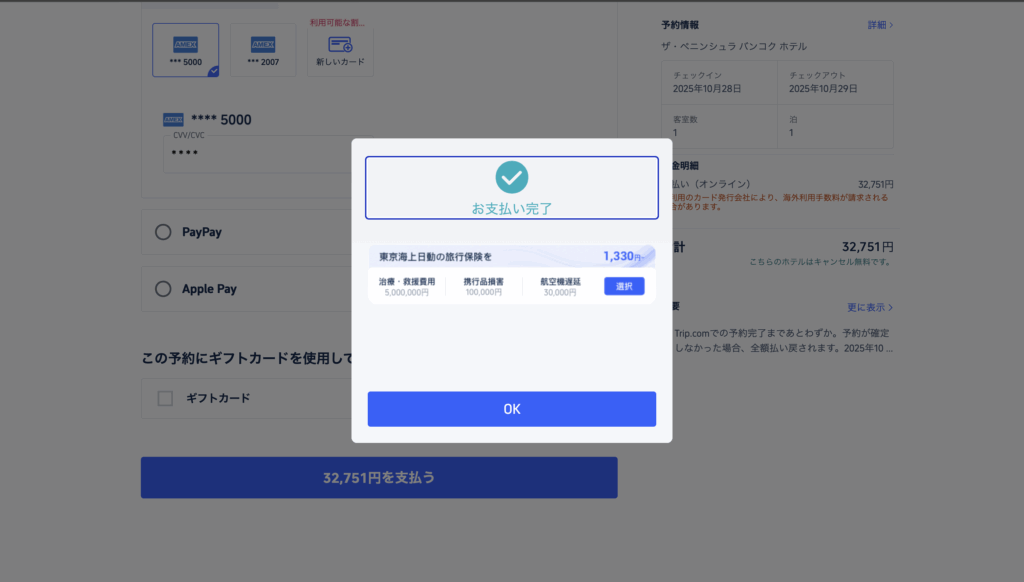Image resolution: width=1024 pixels, height=582 pixels.
Task: Click the 航空機遅延 coverage item
Action: 560,287
